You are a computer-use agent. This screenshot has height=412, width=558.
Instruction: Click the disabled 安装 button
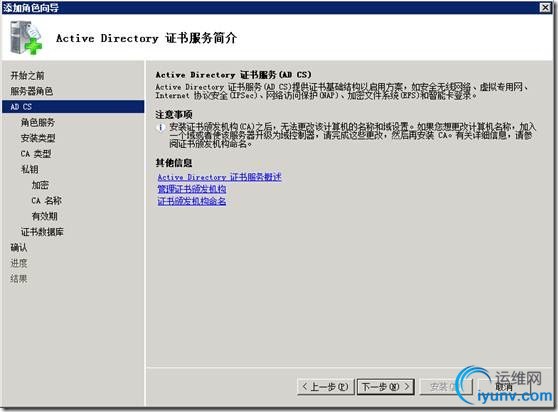point(446,387)
